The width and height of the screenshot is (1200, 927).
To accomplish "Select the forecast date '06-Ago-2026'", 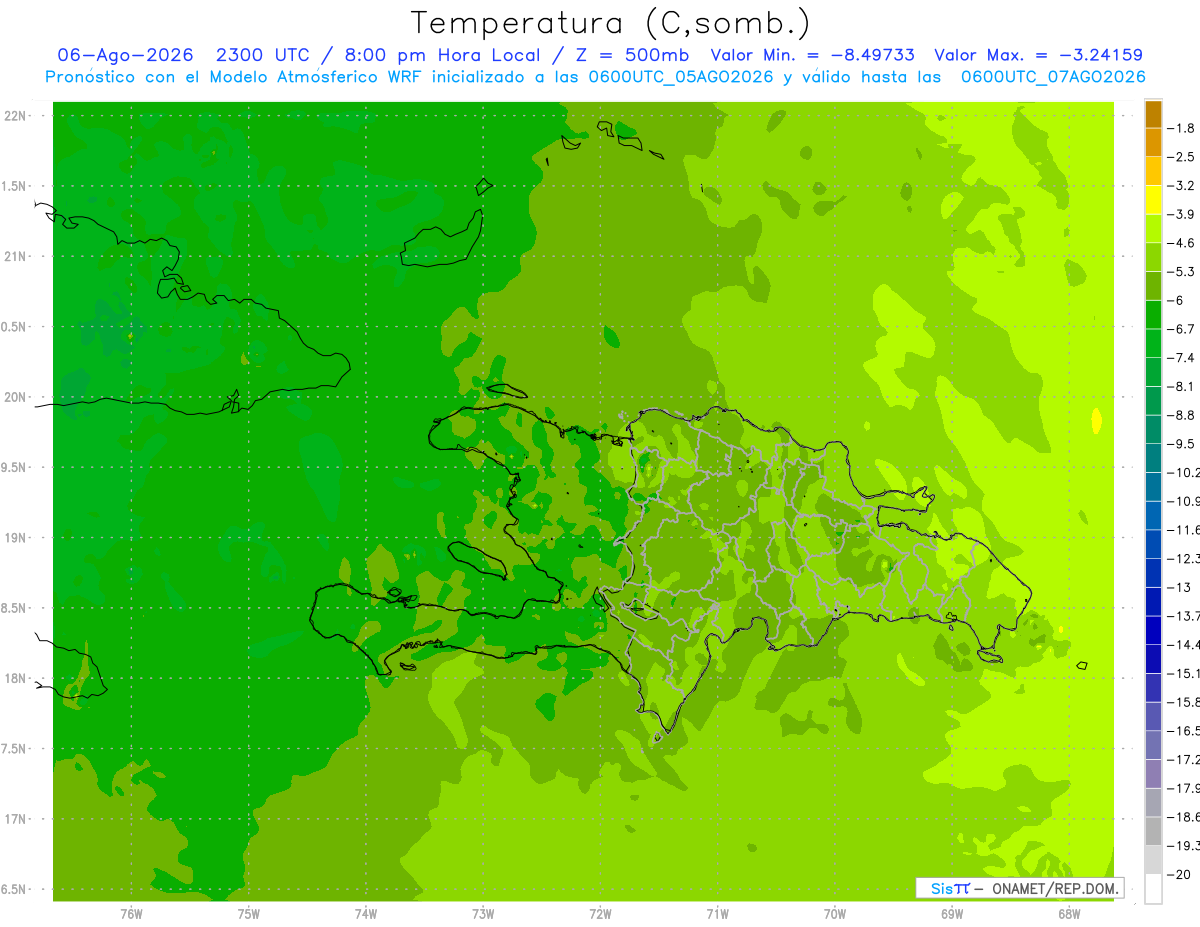I will 126,55.
